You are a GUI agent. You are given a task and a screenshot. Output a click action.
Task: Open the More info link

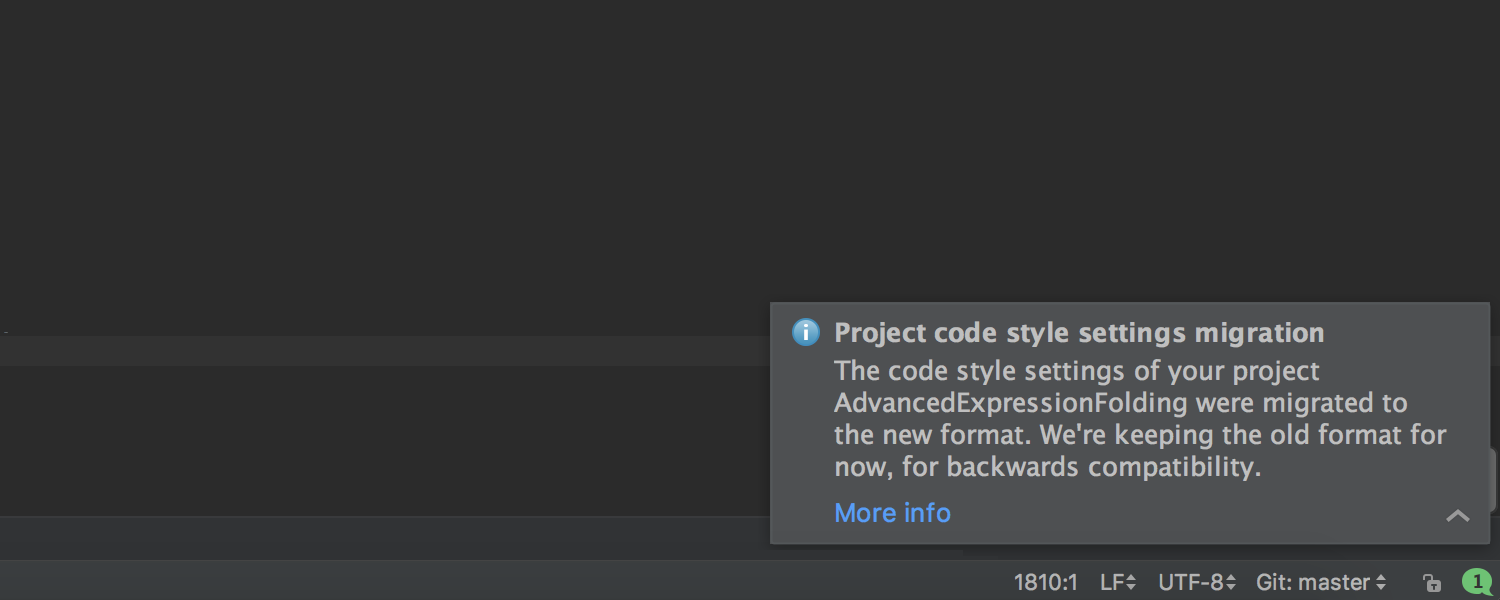click(892, 513)
